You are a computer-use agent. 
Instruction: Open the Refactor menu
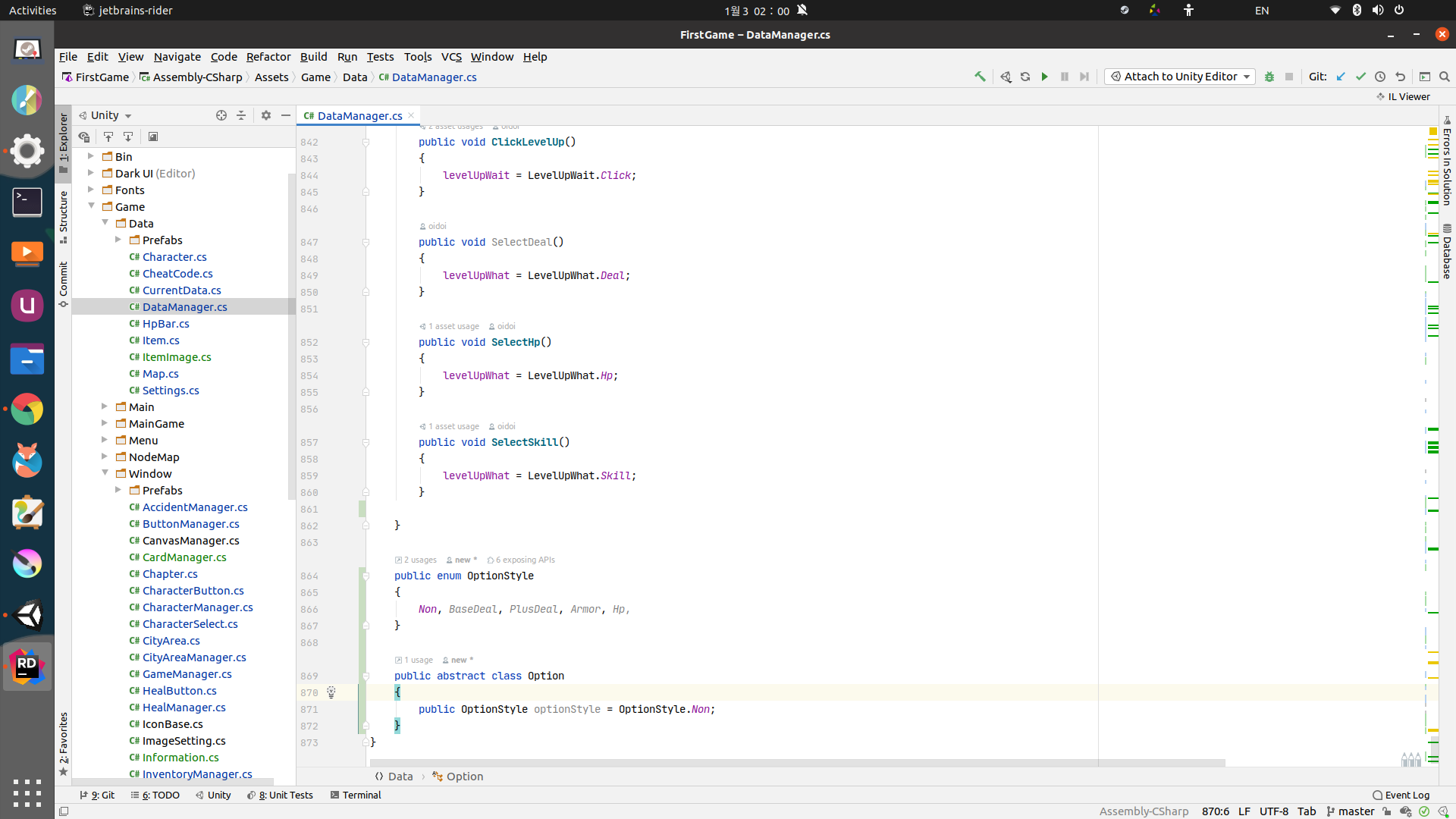pos(268,57)
